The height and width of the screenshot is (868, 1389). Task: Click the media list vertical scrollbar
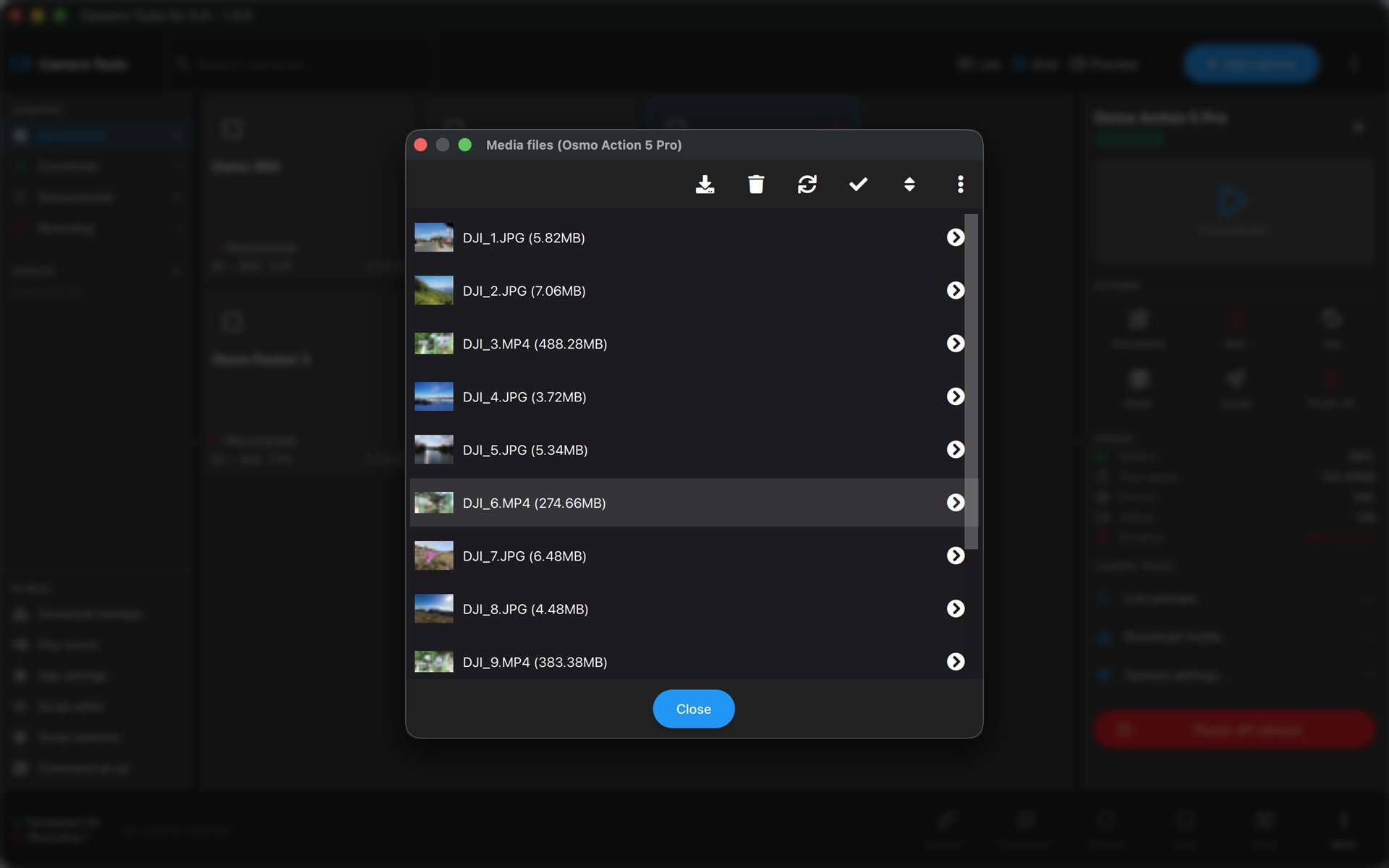tap(972, 381)
